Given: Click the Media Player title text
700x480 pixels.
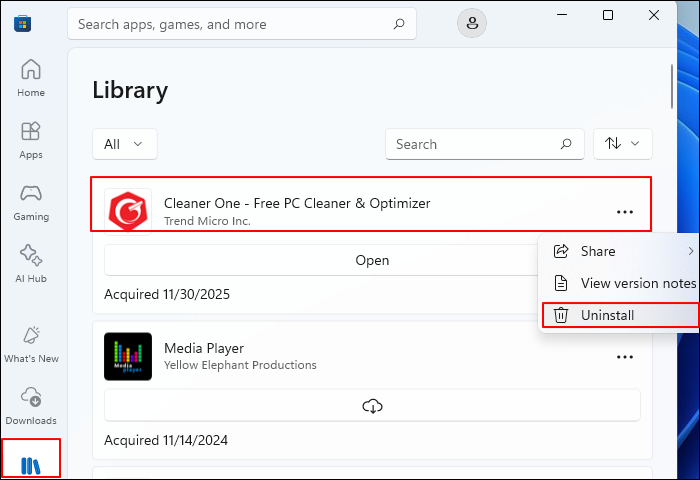Looking at the screenshot, I should click(204, 348).
